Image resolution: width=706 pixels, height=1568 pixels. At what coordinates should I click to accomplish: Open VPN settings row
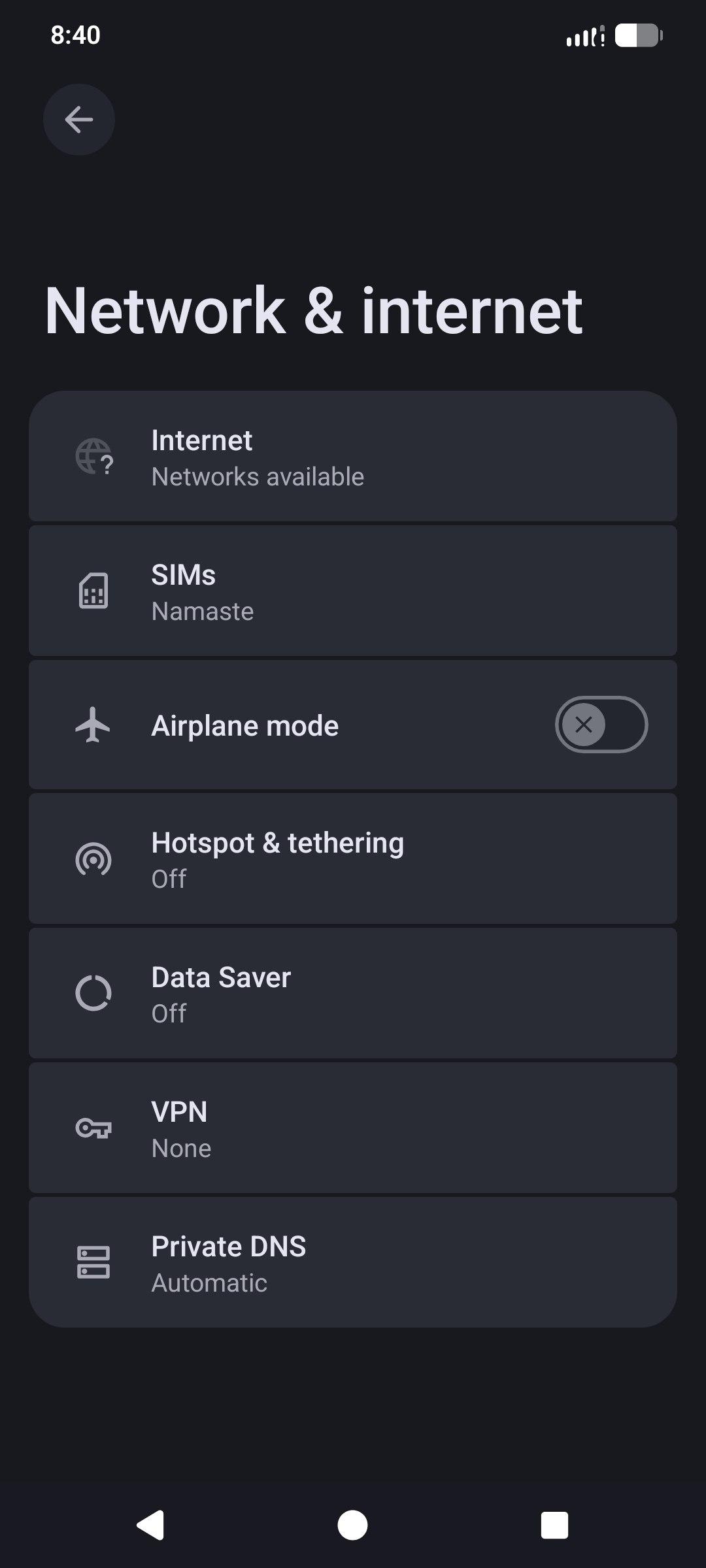click(x=353, y=1129)
